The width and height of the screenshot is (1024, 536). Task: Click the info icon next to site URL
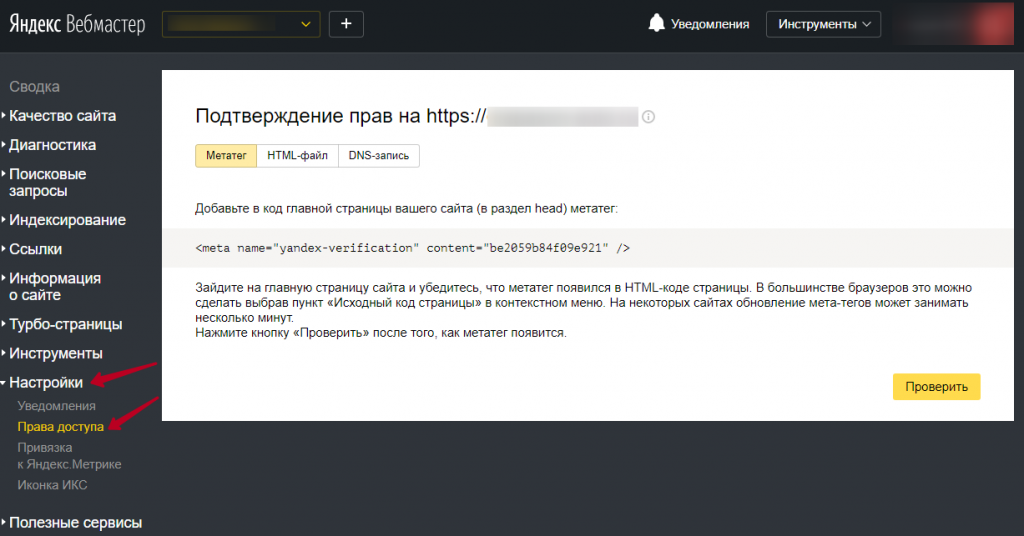coord(648,117)
